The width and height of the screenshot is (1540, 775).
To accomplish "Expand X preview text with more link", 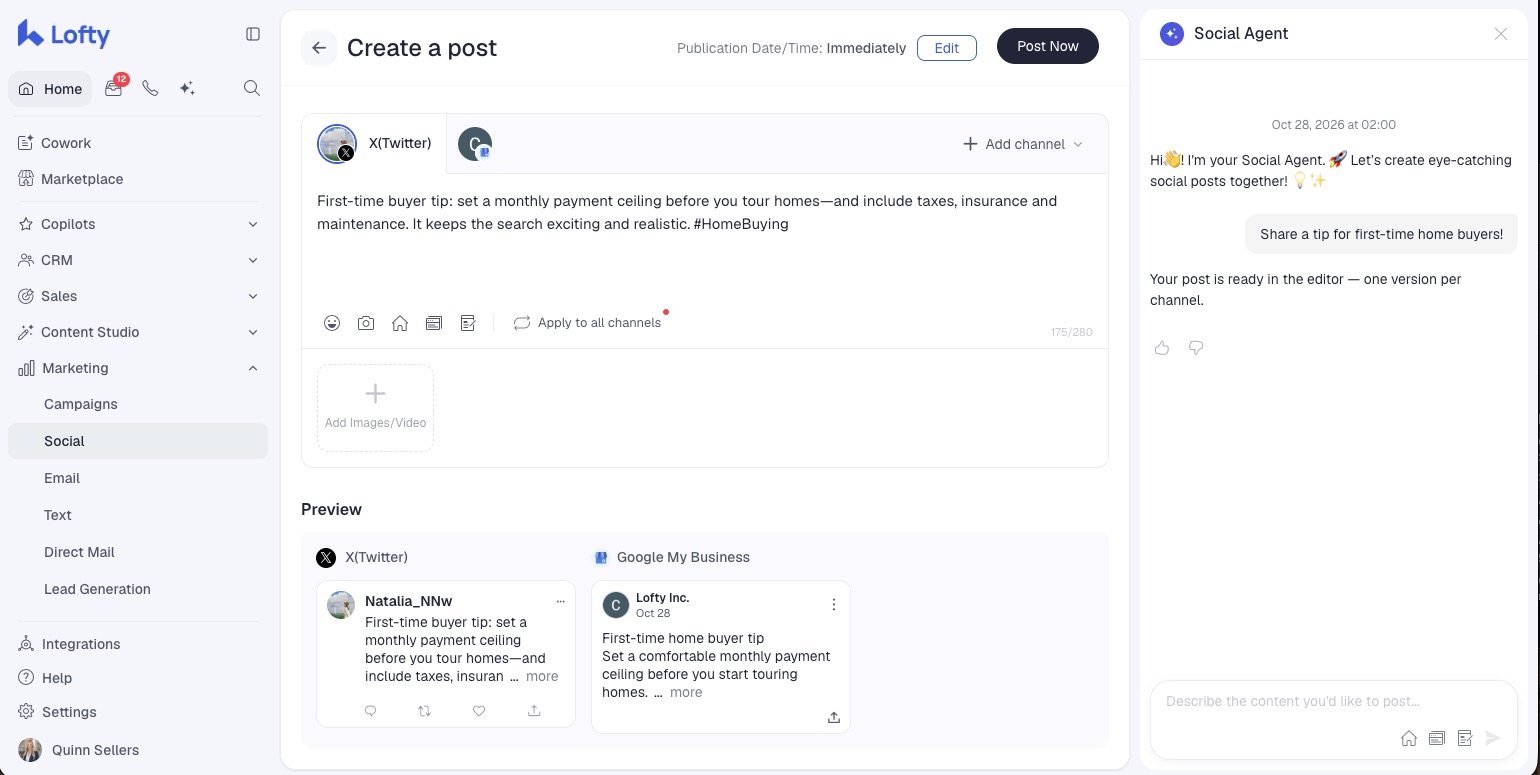I will point(542,676).
